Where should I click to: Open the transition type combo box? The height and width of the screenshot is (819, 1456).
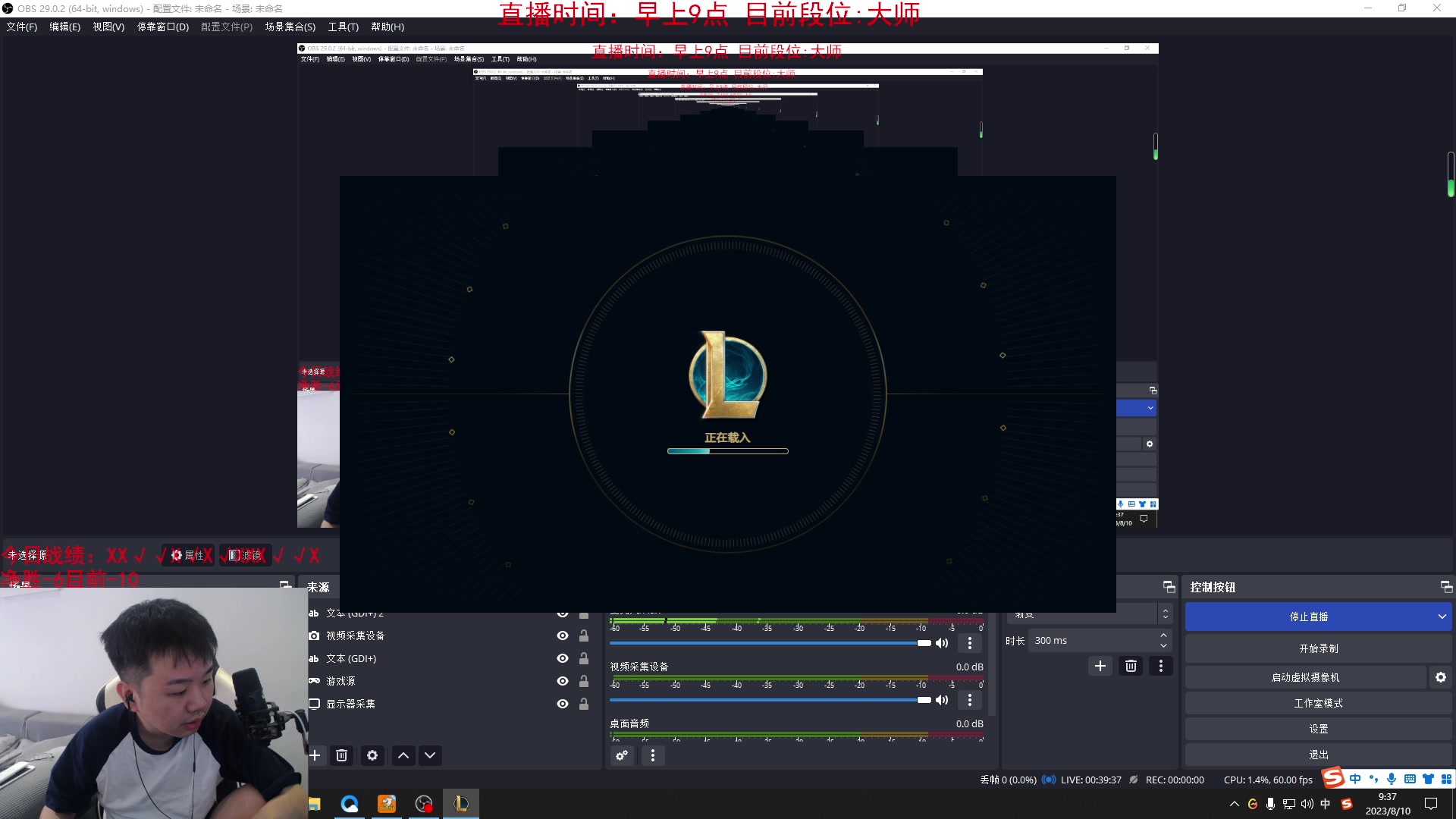tap(1089, 613)
